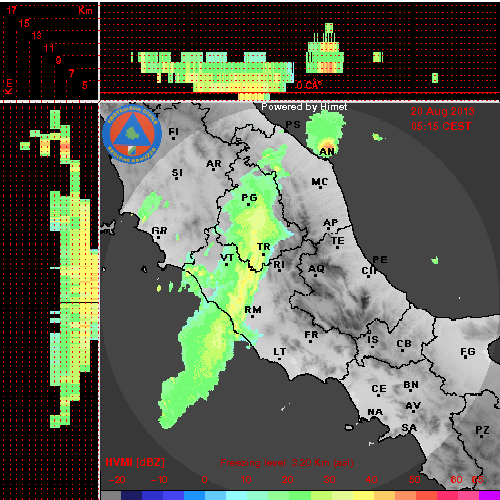The width and height of the screenshot is (500, 500).
Task: Select the SA city label on the map
Action: (x=409, y=428)
